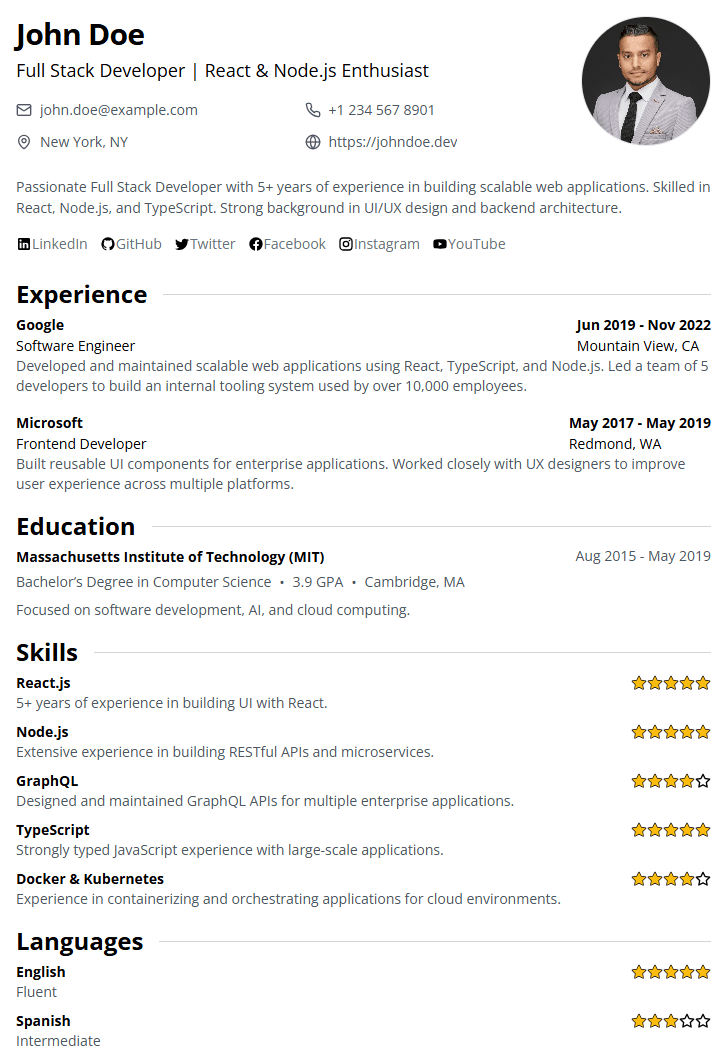This screenshot has width=728, height=1062.
Task: Click the location pin icon
Action: 24,142
